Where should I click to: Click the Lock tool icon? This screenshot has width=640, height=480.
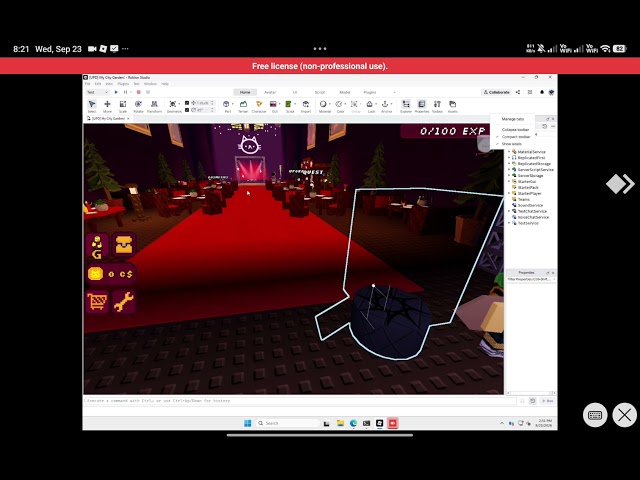pos(371,106)
